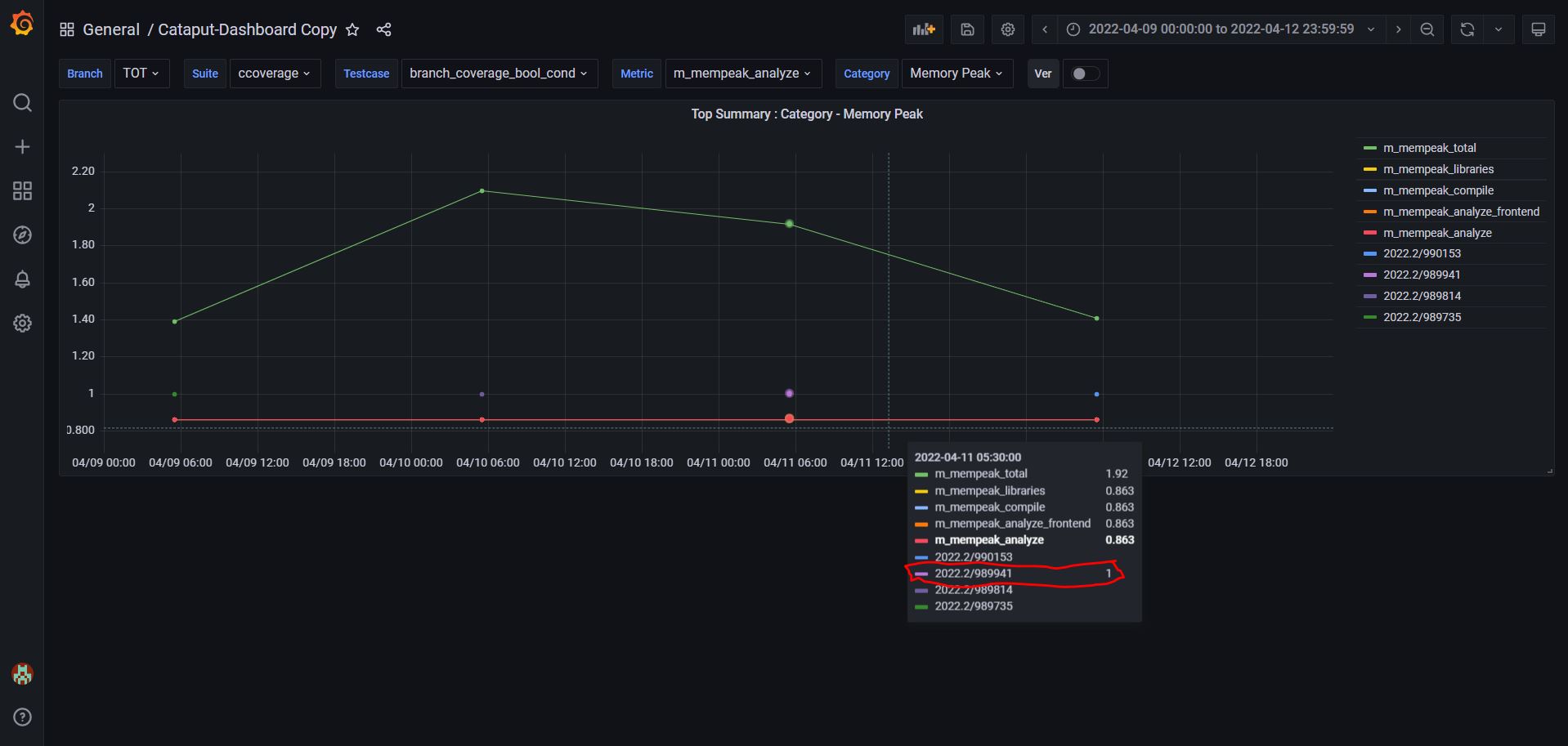Toggle the Ver switch
Image resolution: width=1568 pixels, height=746 pixels.
pyautogui.click(x=1085, y=74)
